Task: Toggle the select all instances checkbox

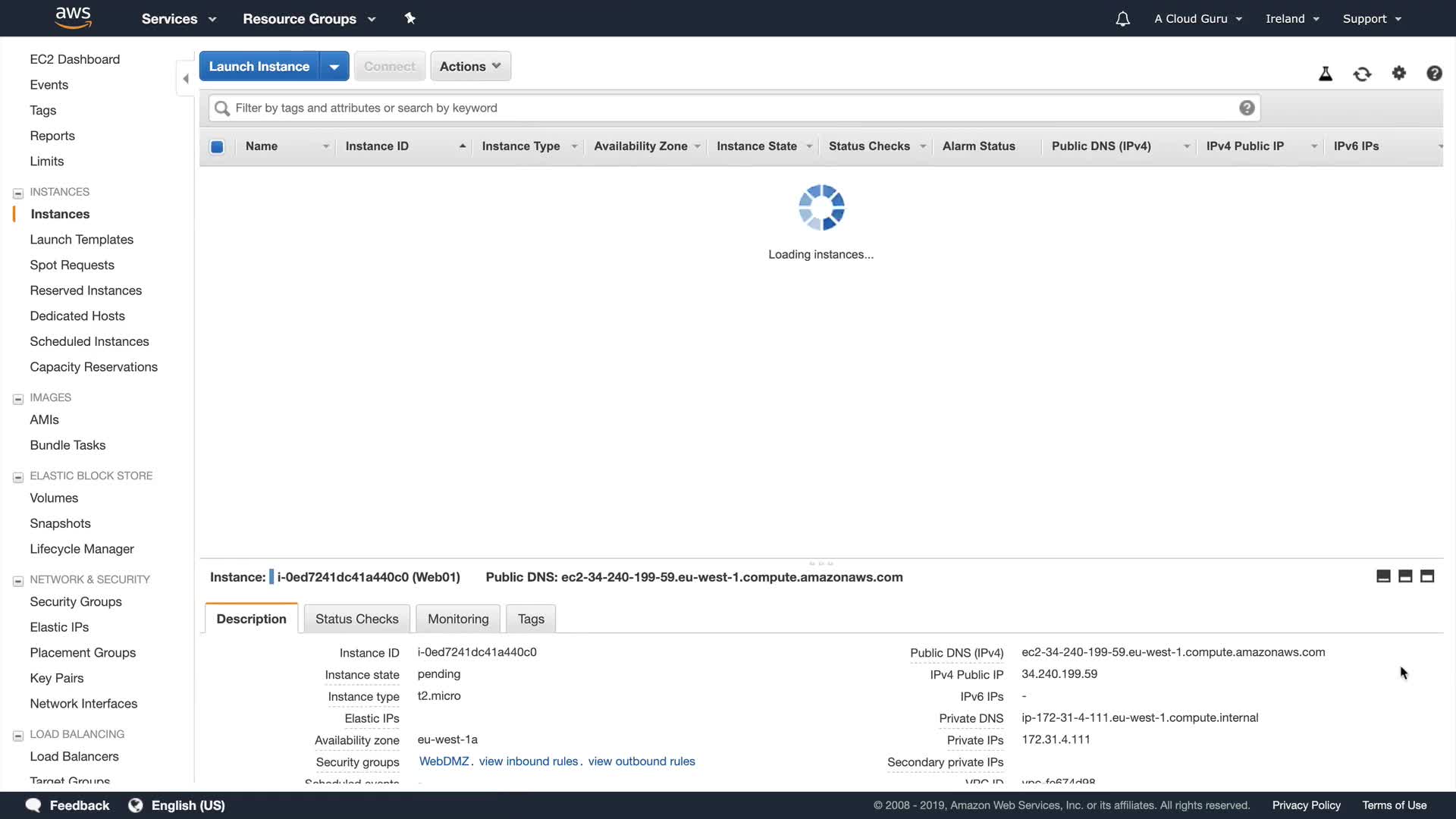Action: click(217, 146)
